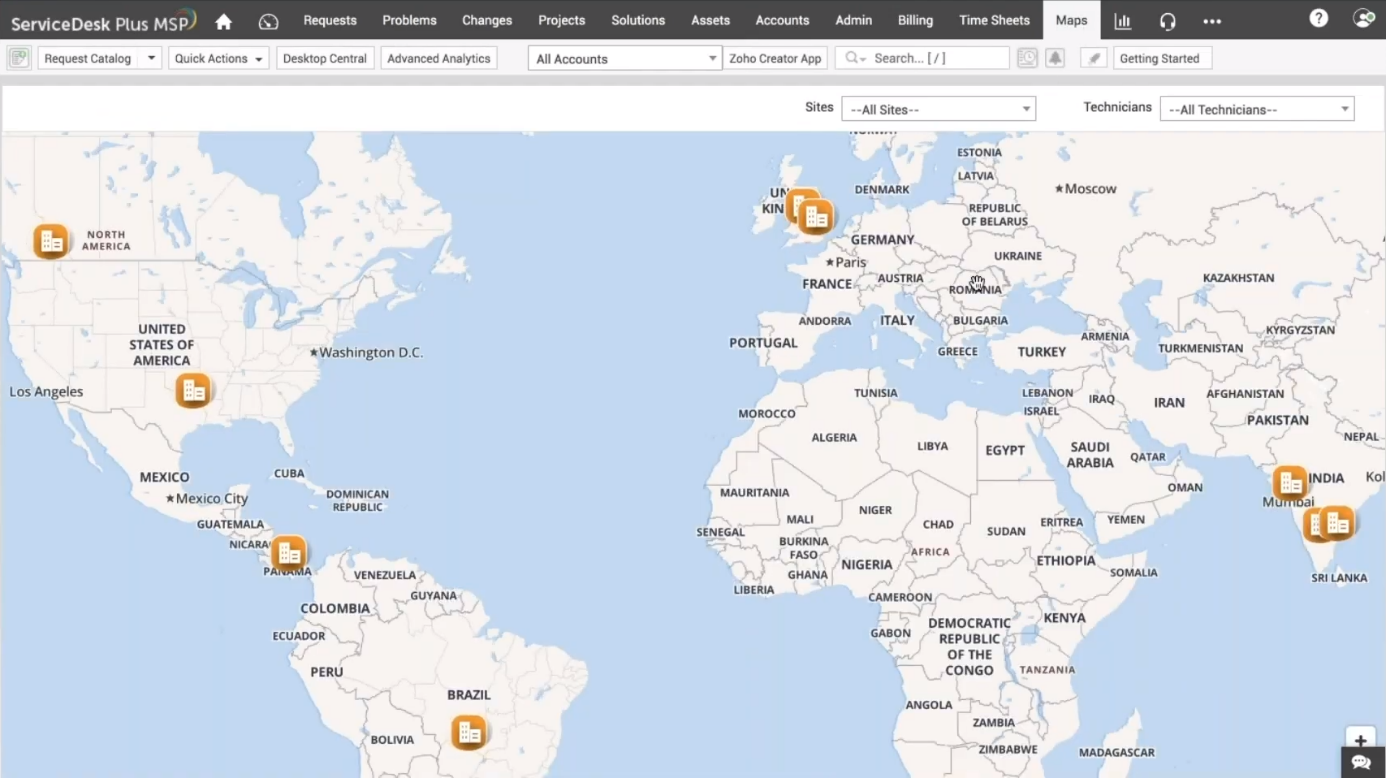Switch to the Requests tab
The image size is (1386, 778).
tap(330, 20)
